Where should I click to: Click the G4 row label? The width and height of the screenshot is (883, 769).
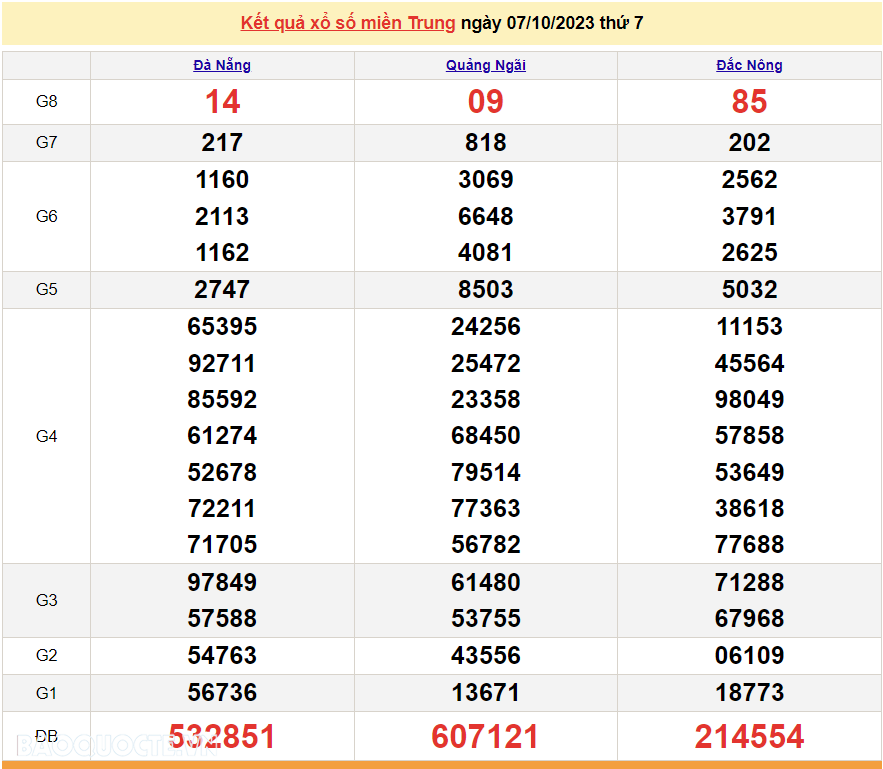click(46, 436)
